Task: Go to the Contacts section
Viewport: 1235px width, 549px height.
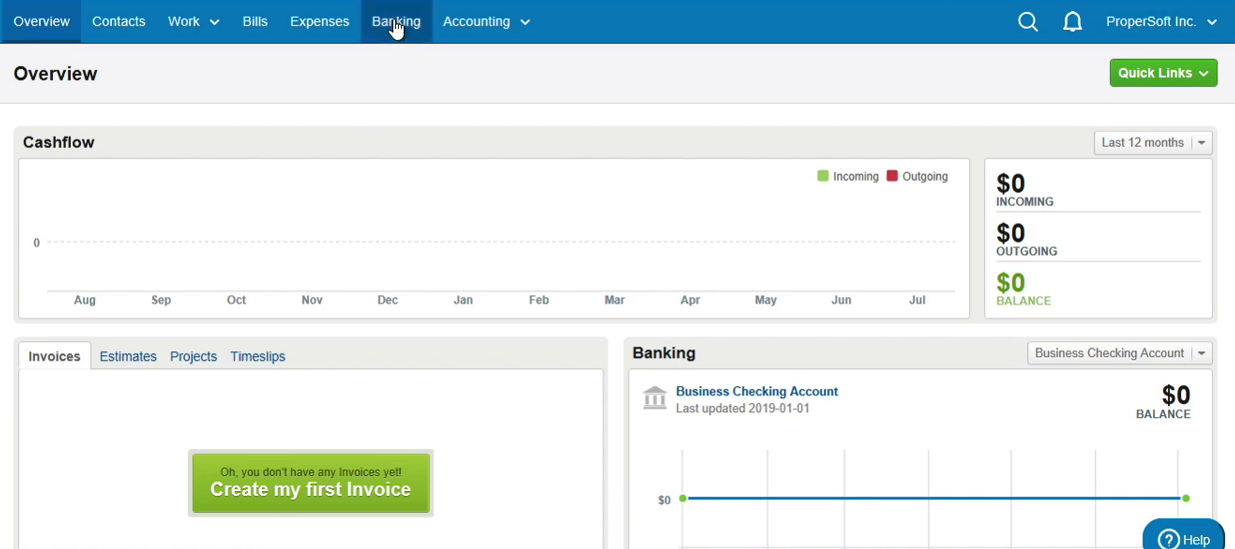Action: coord(119,21)
